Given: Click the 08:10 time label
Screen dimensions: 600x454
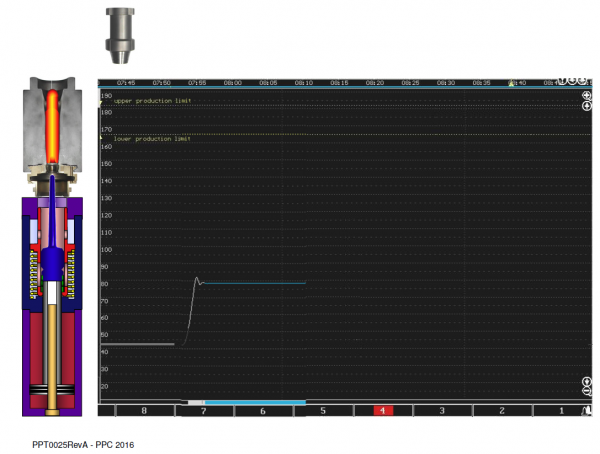Looking at the screenshot, I should pyautogui.click(x=304, y=83).
